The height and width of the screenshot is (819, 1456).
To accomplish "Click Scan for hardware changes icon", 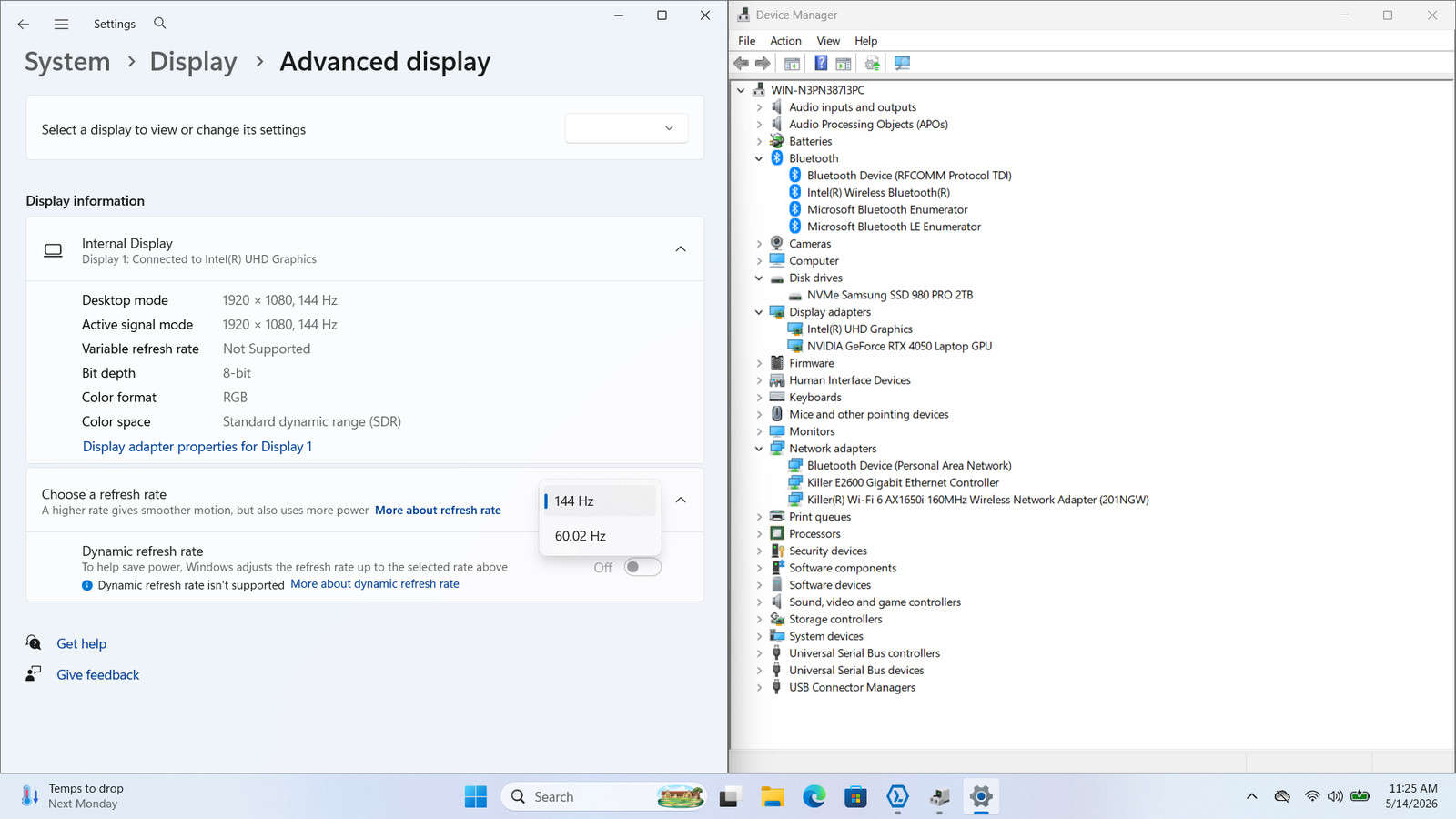I will 902,64.
